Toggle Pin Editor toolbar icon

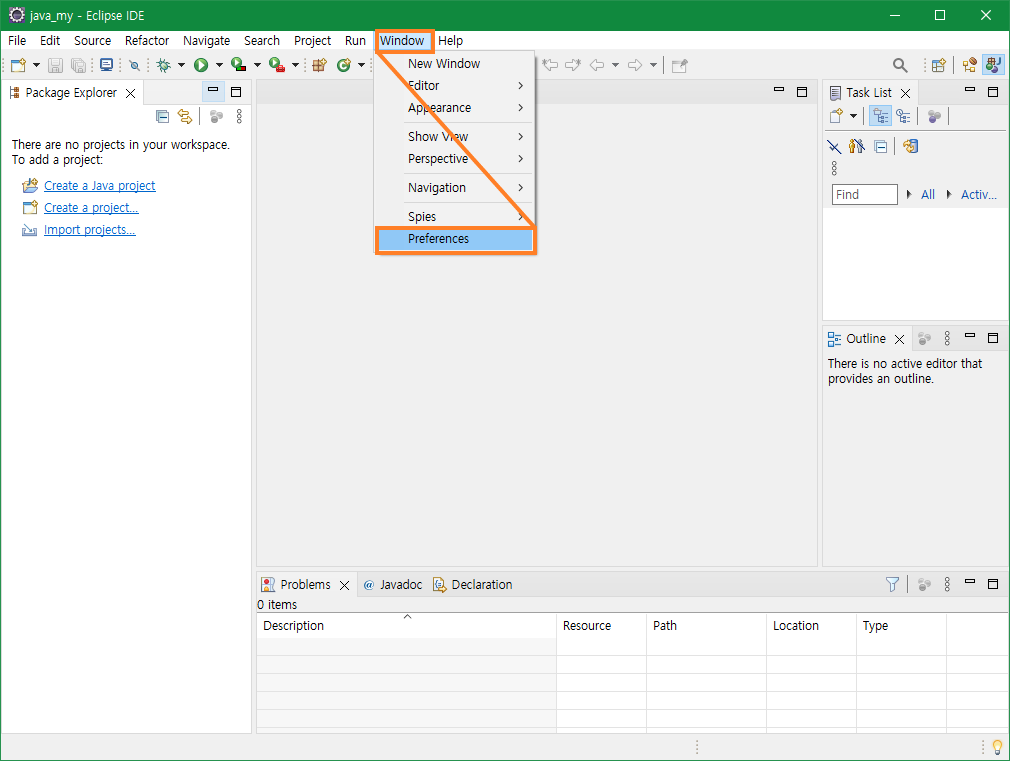pos(680,65)
